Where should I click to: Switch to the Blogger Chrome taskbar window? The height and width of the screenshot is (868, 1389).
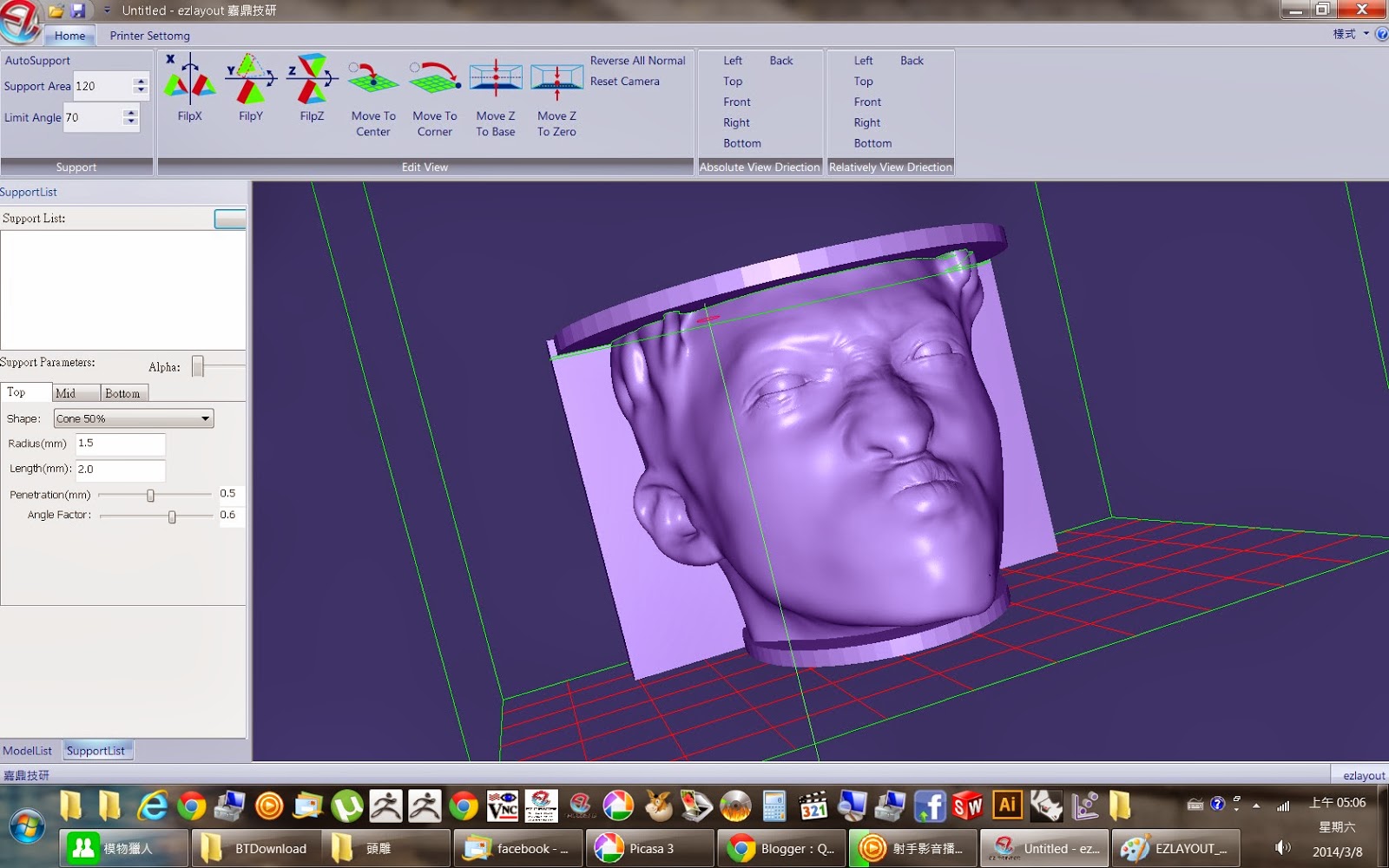tap(782, 848)
